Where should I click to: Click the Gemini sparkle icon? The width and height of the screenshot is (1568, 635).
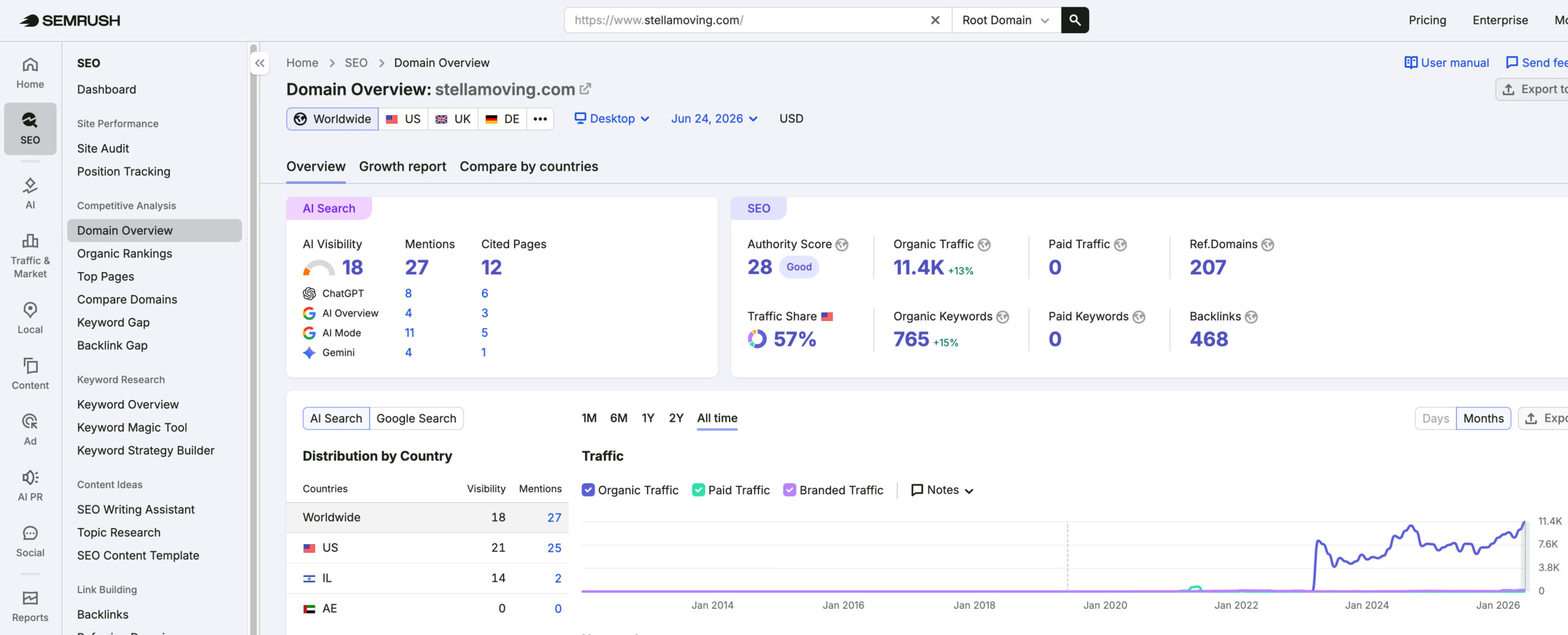(x=309, y=353)
